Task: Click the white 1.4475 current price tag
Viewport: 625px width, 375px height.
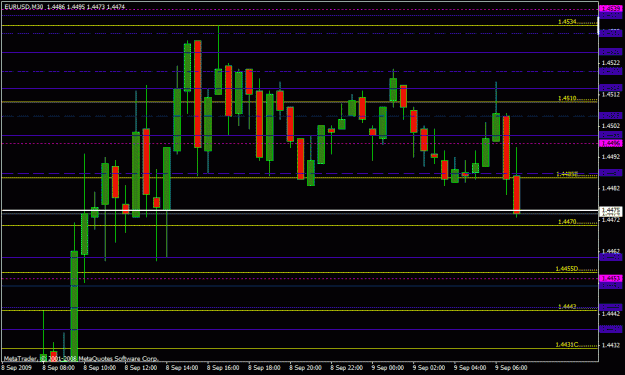Action: [x=610, y=210]
